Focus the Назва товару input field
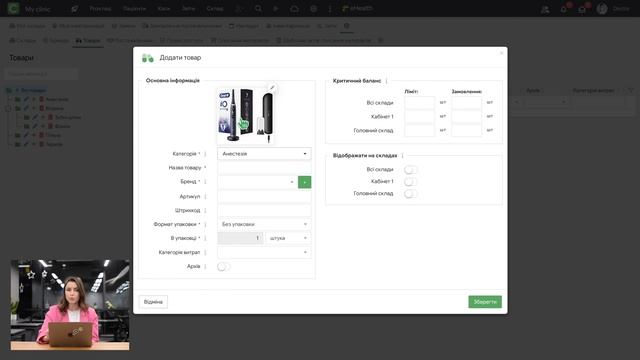The height and width of the screenshot is (360, 640). coord(264,168)
